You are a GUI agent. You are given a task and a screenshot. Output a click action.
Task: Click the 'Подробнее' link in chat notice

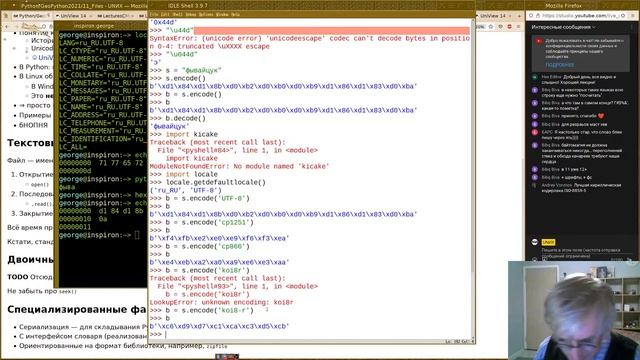click(x=559, y=64)
